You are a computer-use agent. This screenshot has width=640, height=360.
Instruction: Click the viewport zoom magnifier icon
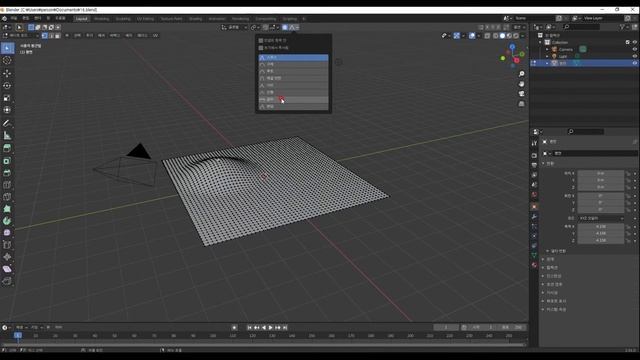tap(521, 74)
